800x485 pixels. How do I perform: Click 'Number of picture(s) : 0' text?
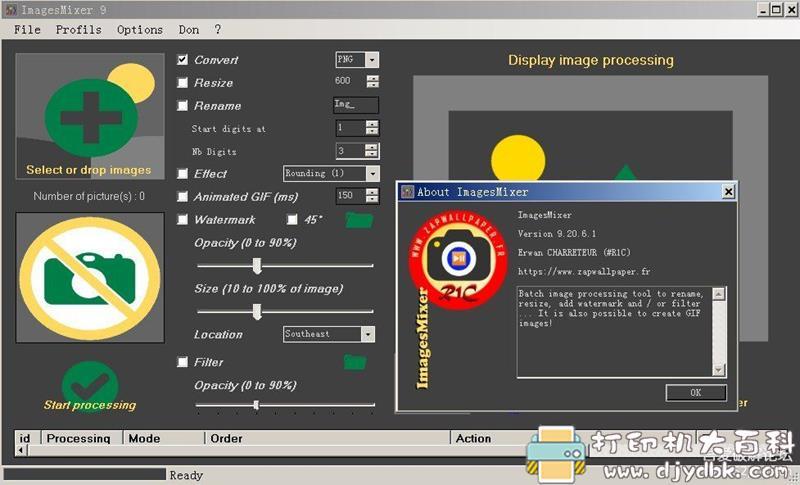pos(89,196)
